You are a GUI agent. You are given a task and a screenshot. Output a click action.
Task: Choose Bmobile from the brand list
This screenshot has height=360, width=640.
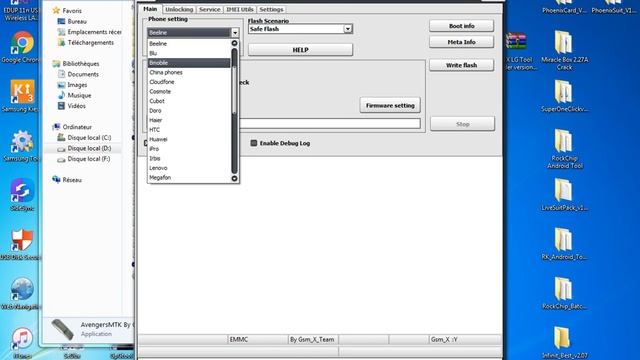[189, 63]
